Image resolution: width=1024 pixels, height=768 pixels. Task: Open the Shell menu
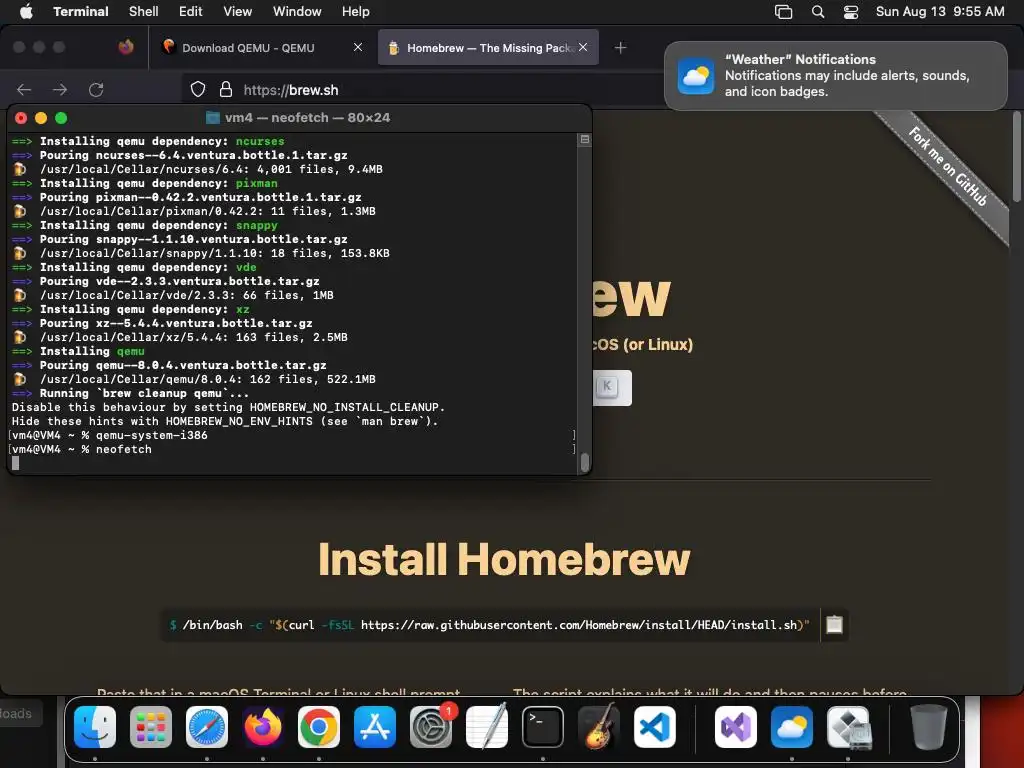click(x=144, y=11)
